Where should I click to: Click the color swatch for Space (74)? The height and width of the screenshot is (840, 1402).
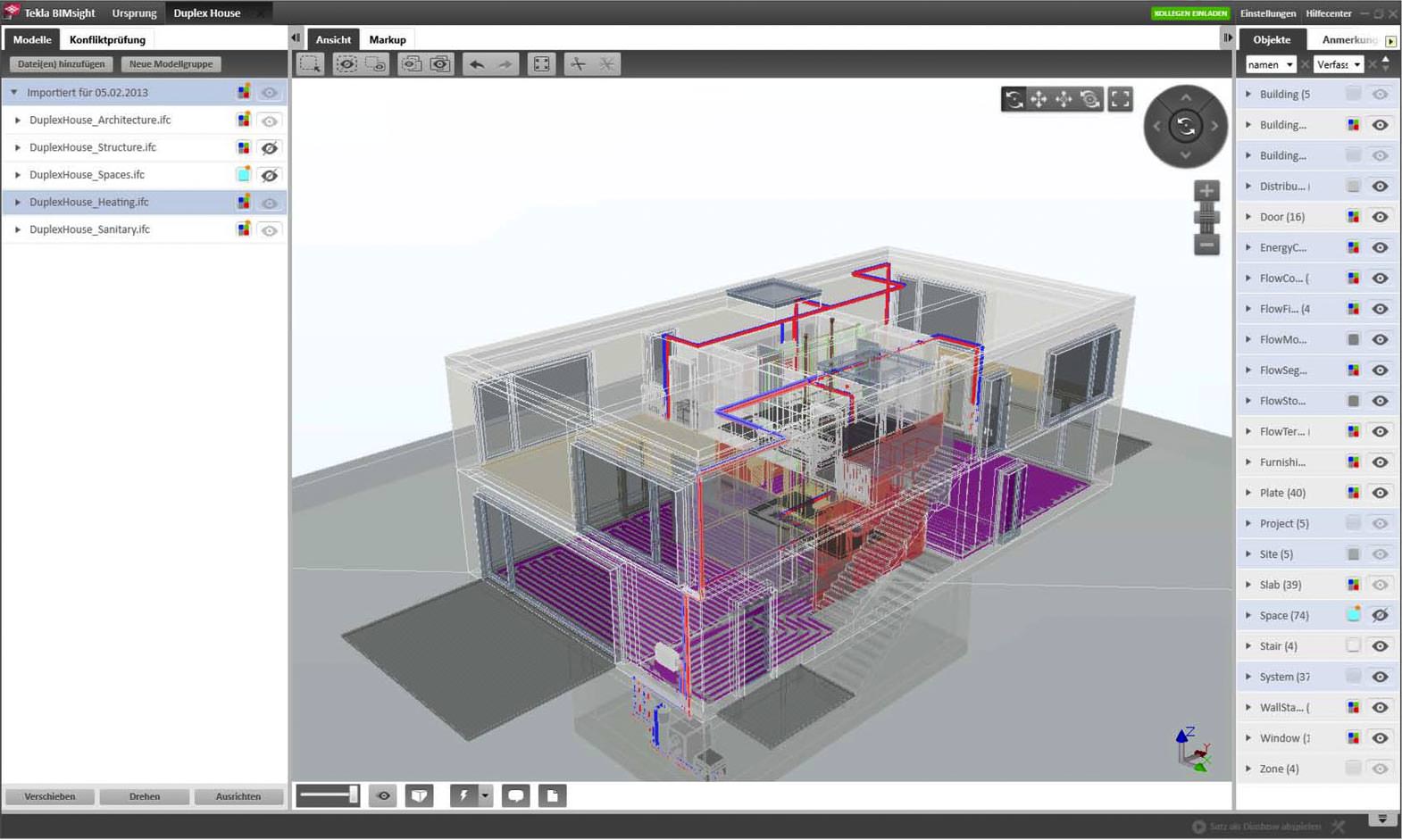click(1354, 614)
